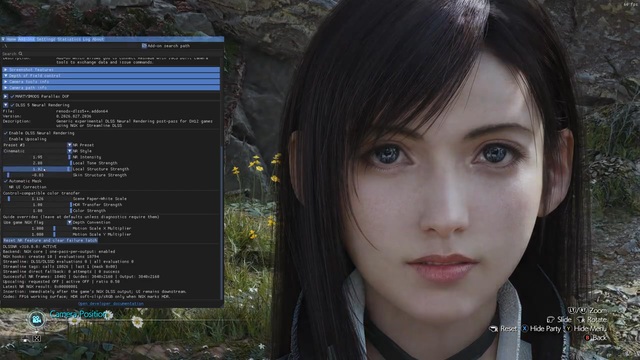Click the Add-on search path icon

(144, 46)
